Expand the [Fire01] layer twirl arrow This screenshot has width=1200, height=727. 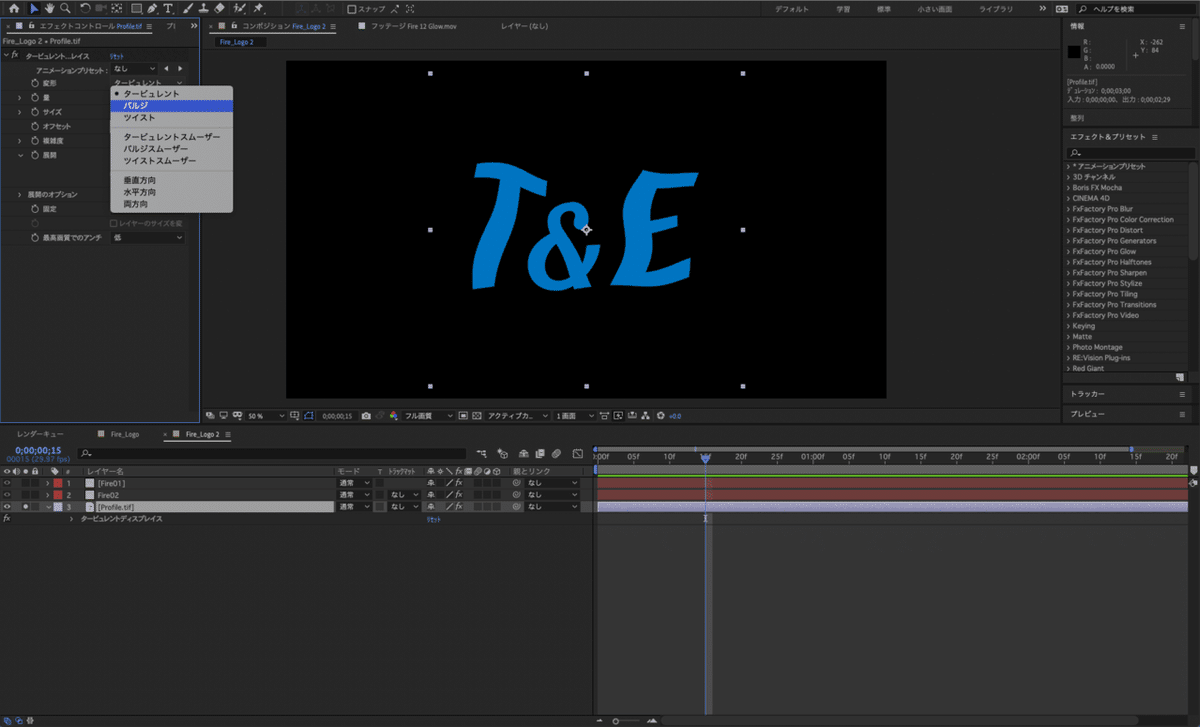tap(47, 483)
